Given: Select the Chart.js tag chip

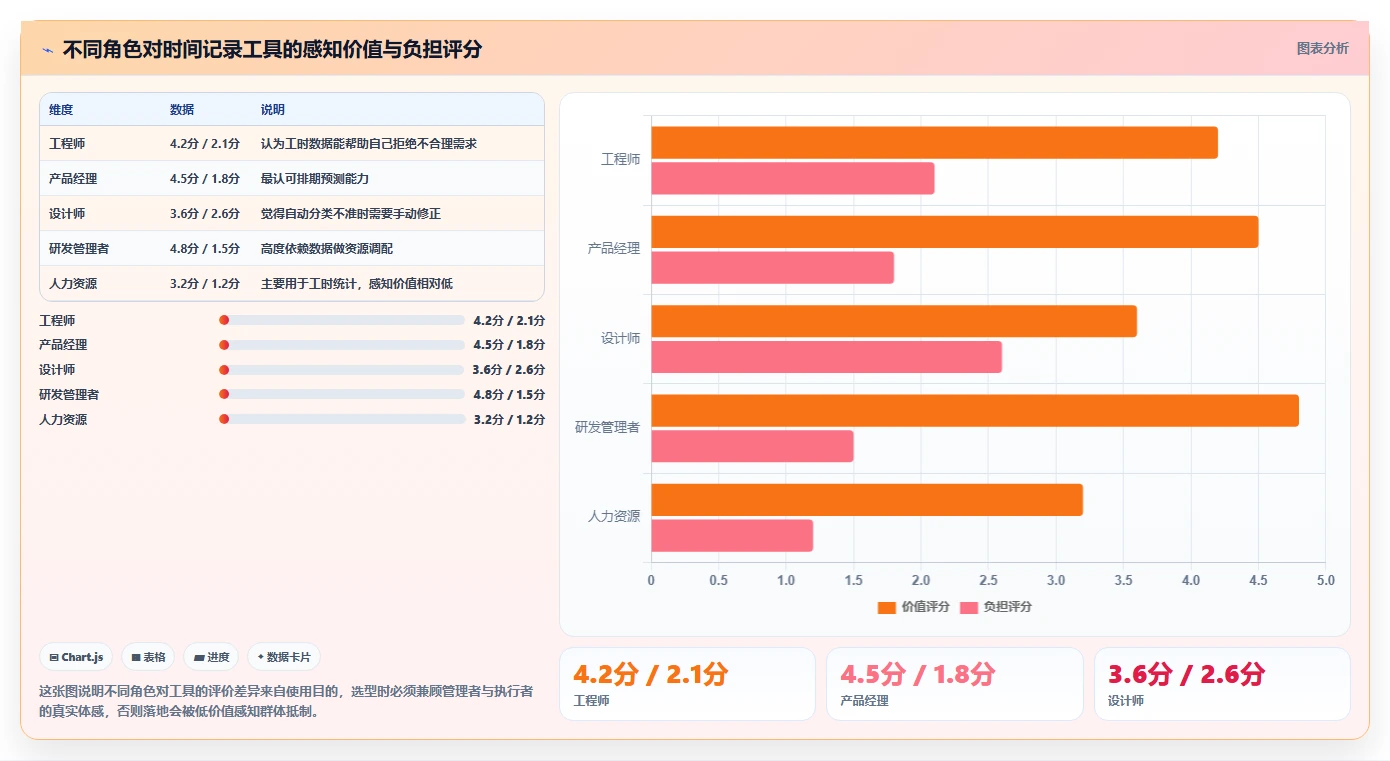Looking at the screenshot, I should (x=77, y=657).
